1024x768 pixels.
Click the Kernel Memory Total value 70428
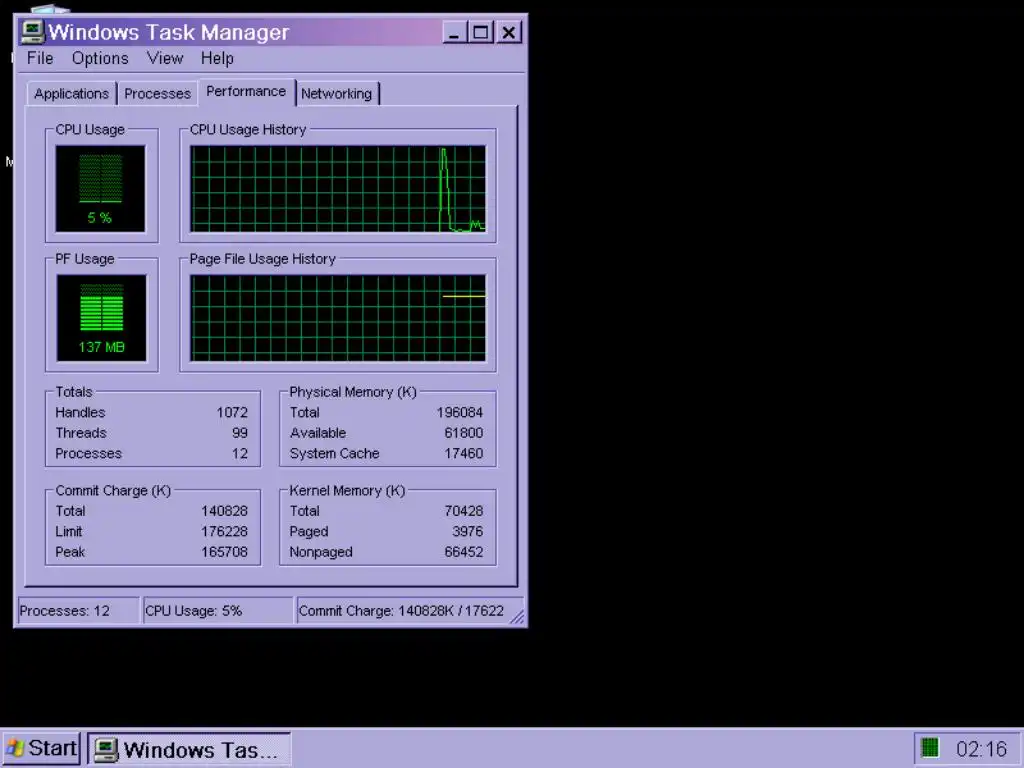(464, 511)
